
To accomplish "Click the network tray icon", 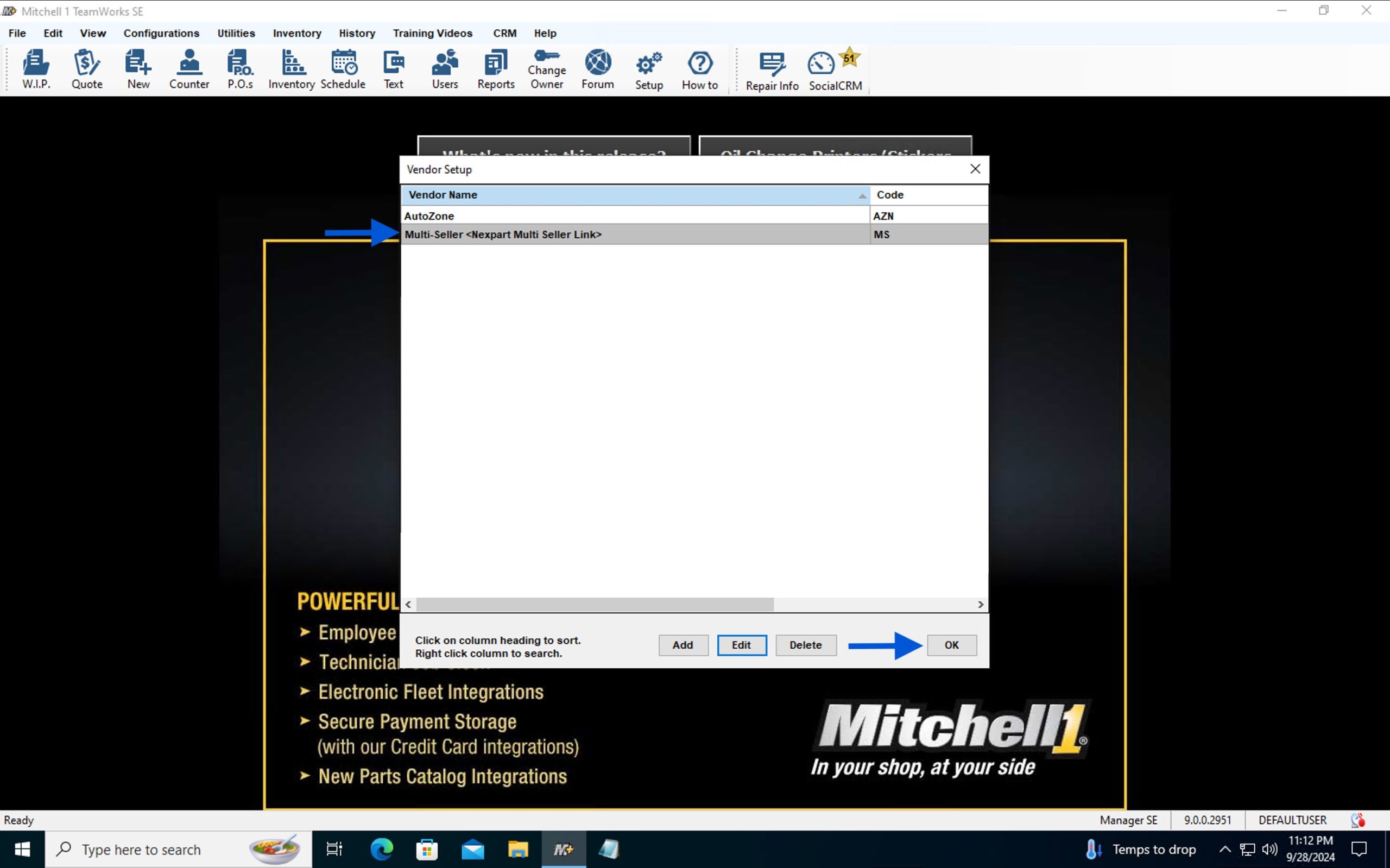I will point(1248,849).
